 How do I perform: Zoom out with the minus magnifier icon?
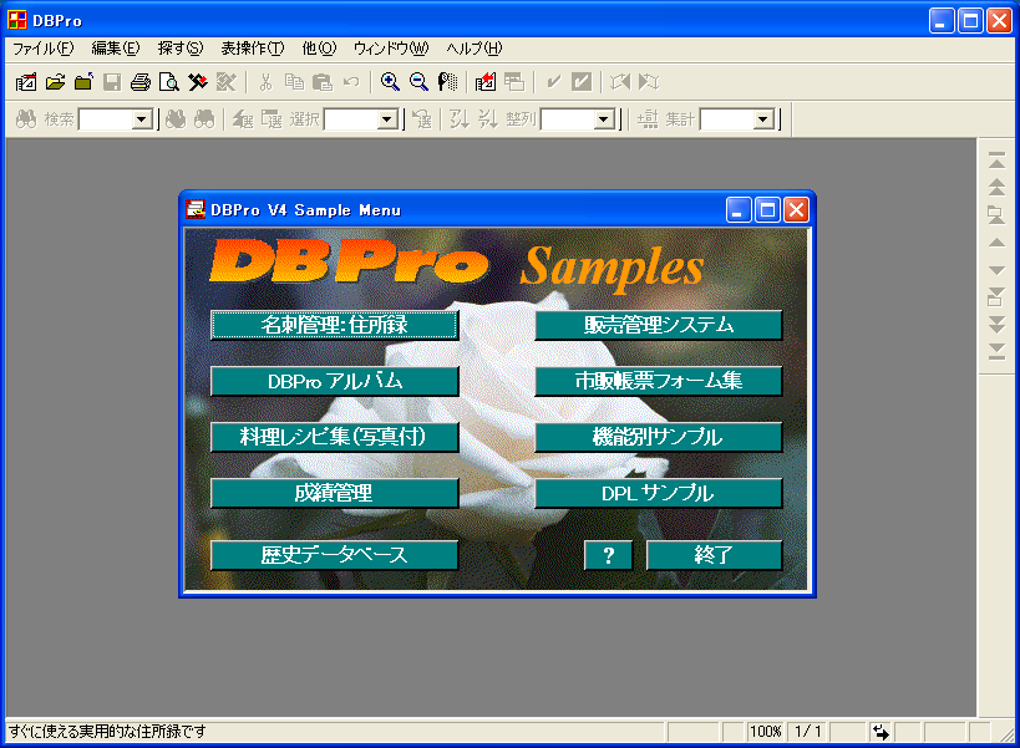click(x=419, y=82)
